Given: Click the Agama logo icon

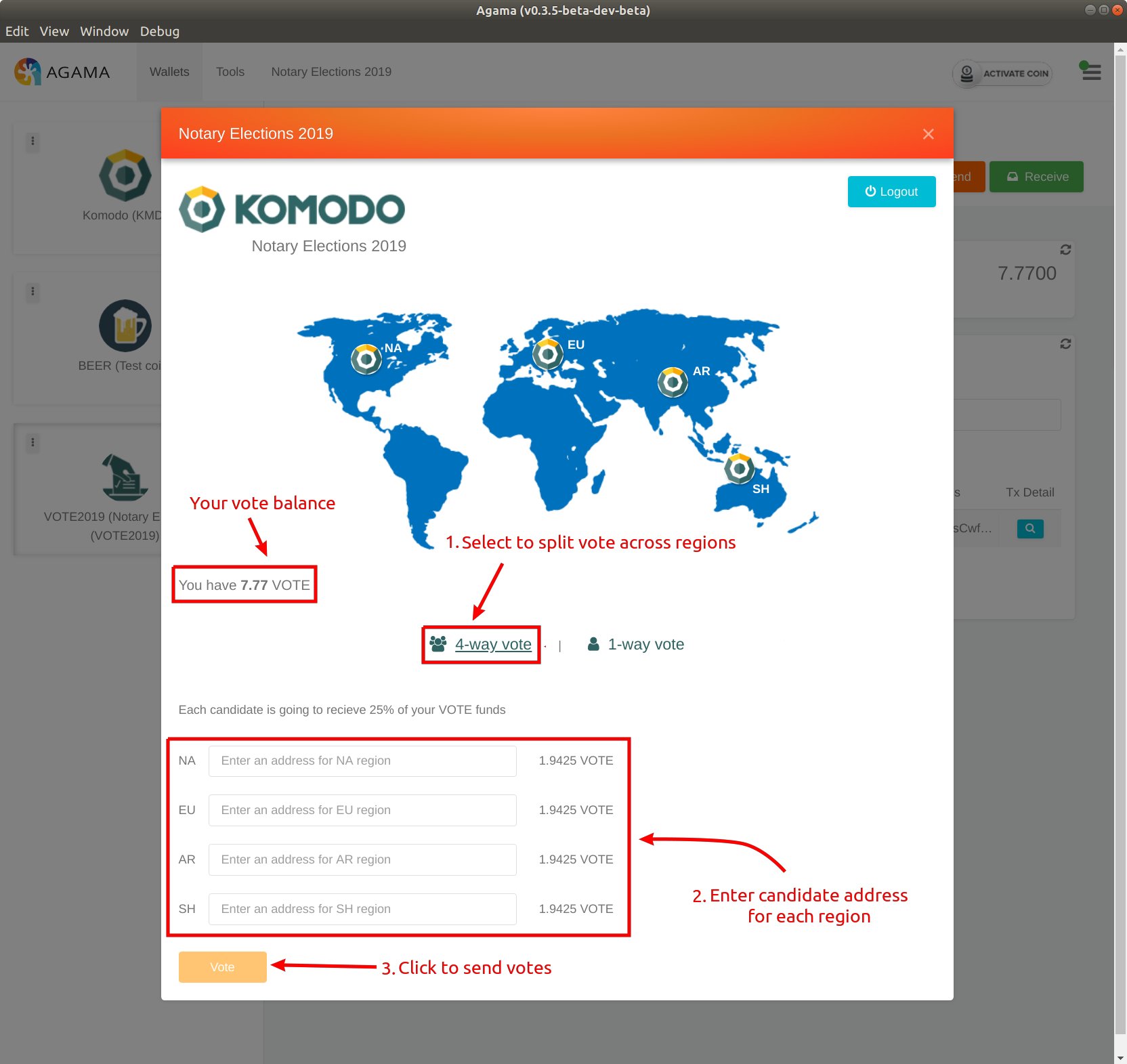Looking at the screenshot, I should (x=28, y=72).
